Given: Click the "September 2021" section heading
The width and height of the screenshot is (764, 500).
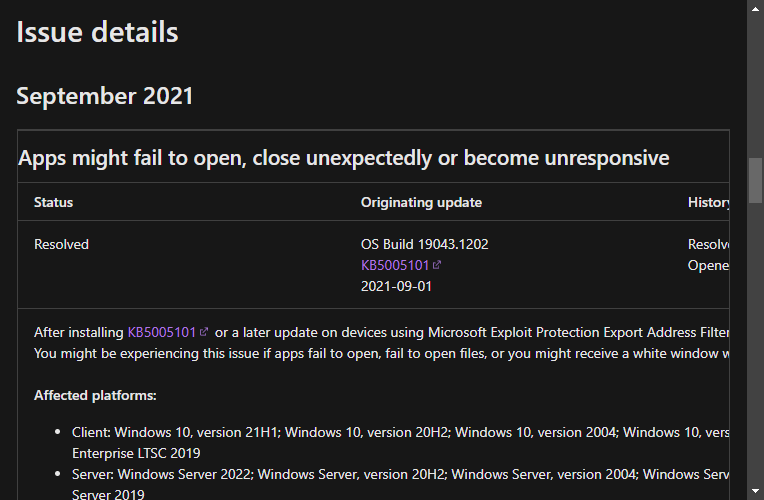Looking at the screenshot, I should (104, 96).
